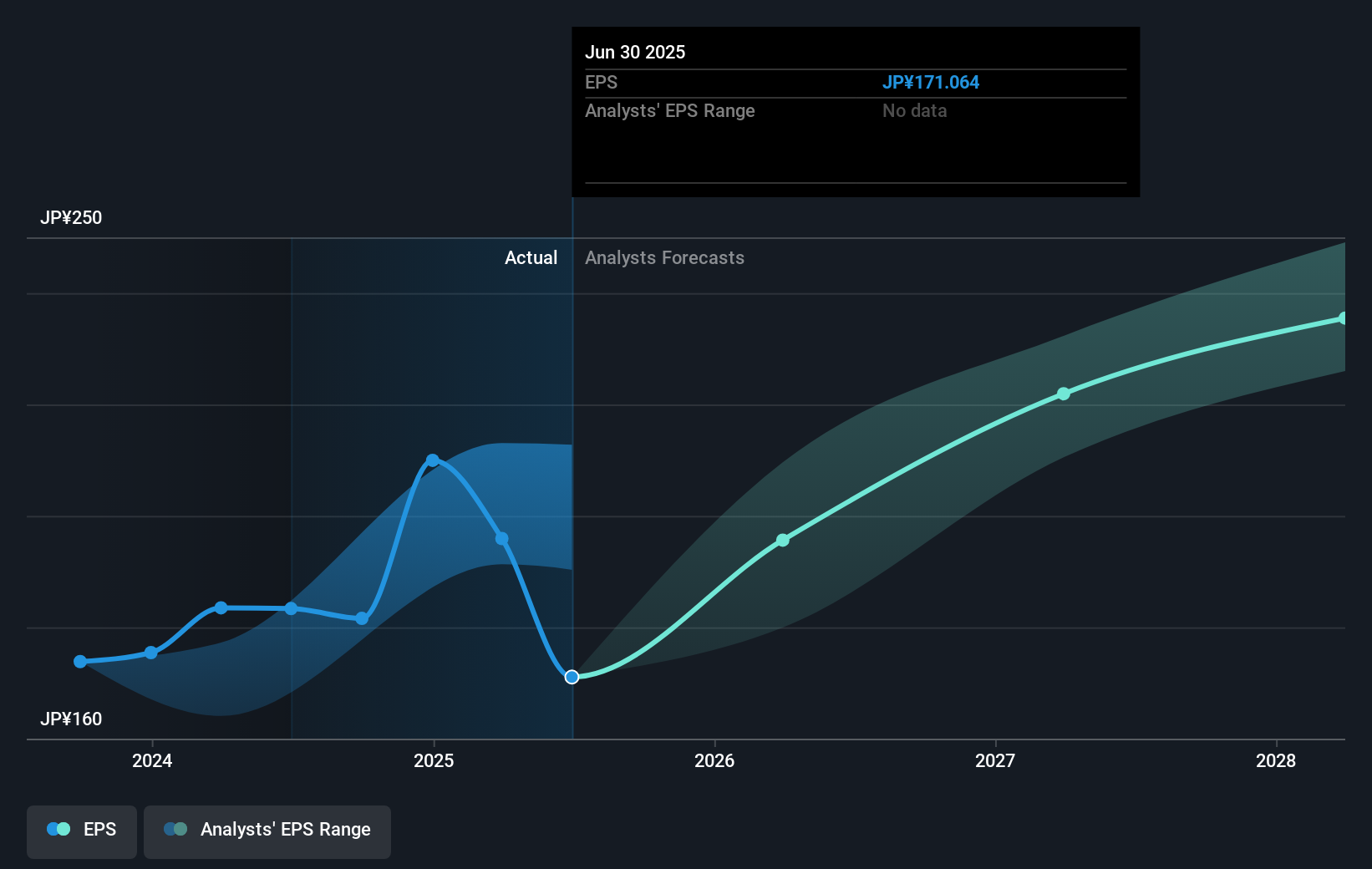Click the Actual/Forecast divider line
Viewport: 1372px width, 869px height.
572,468
